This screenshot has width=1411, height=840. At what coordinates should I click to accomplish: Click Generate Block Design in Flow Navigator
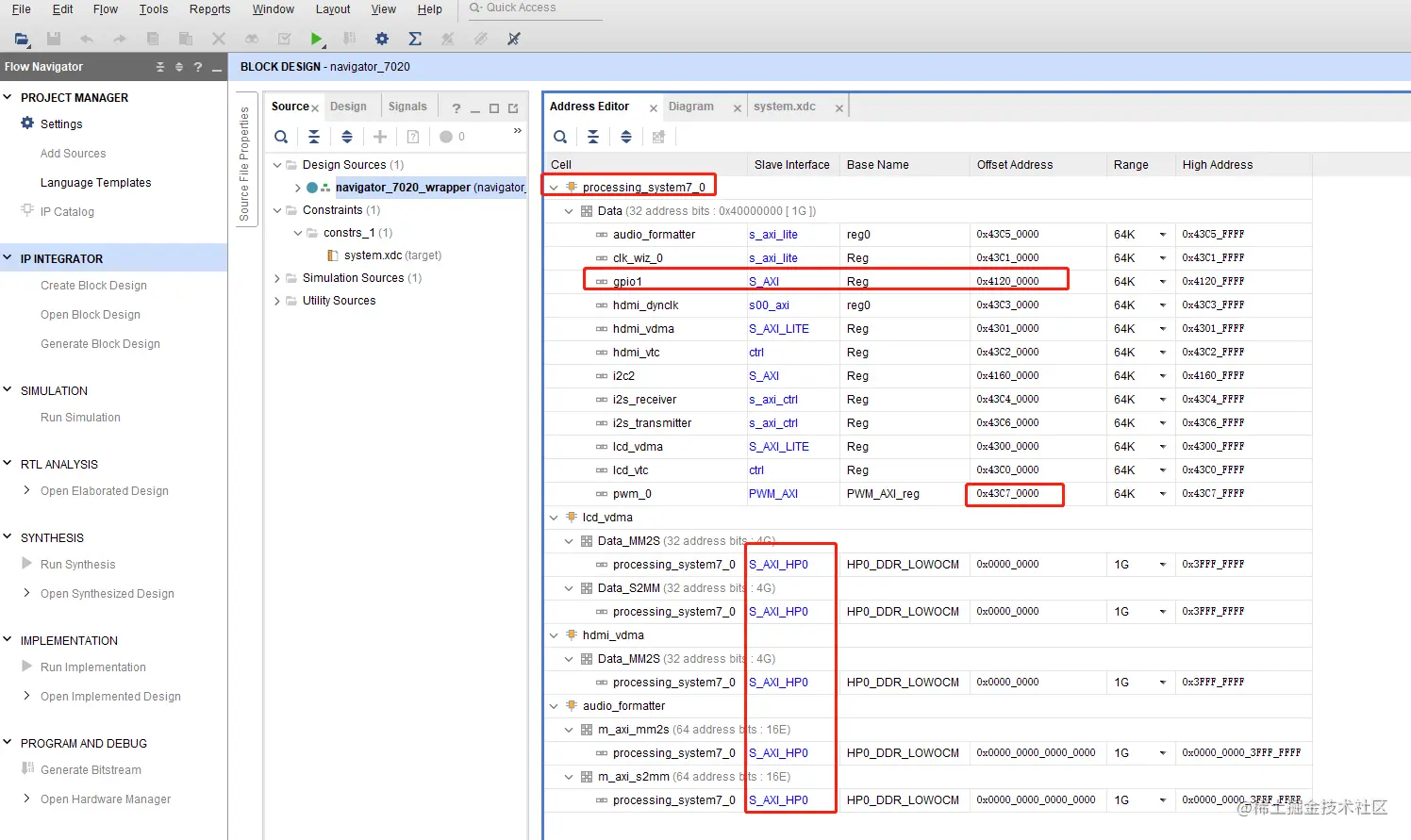(100, 344)
